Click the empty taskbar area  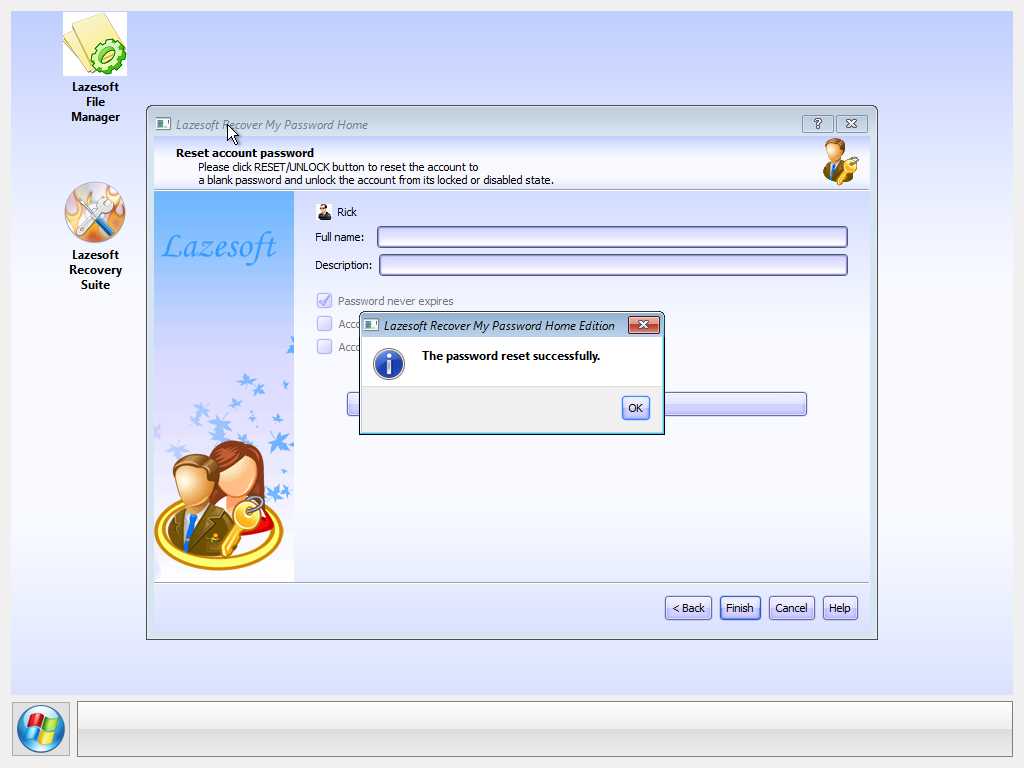click(545, 729)
